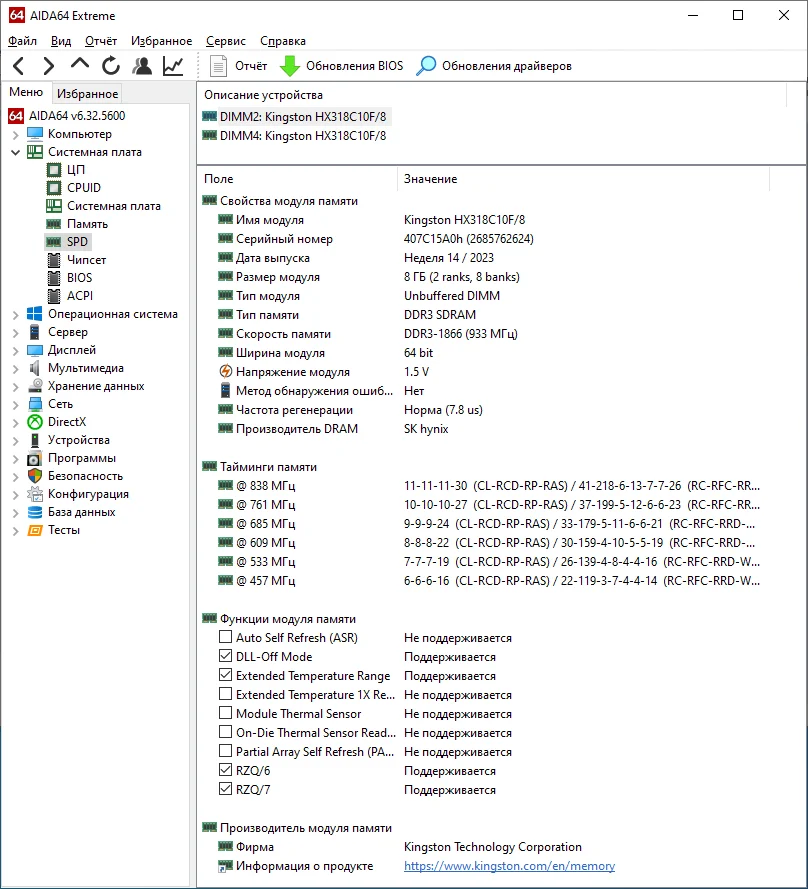Click the driver updates magnifier icon
This screenshot has height=889, width=808.
pos(426,66)
